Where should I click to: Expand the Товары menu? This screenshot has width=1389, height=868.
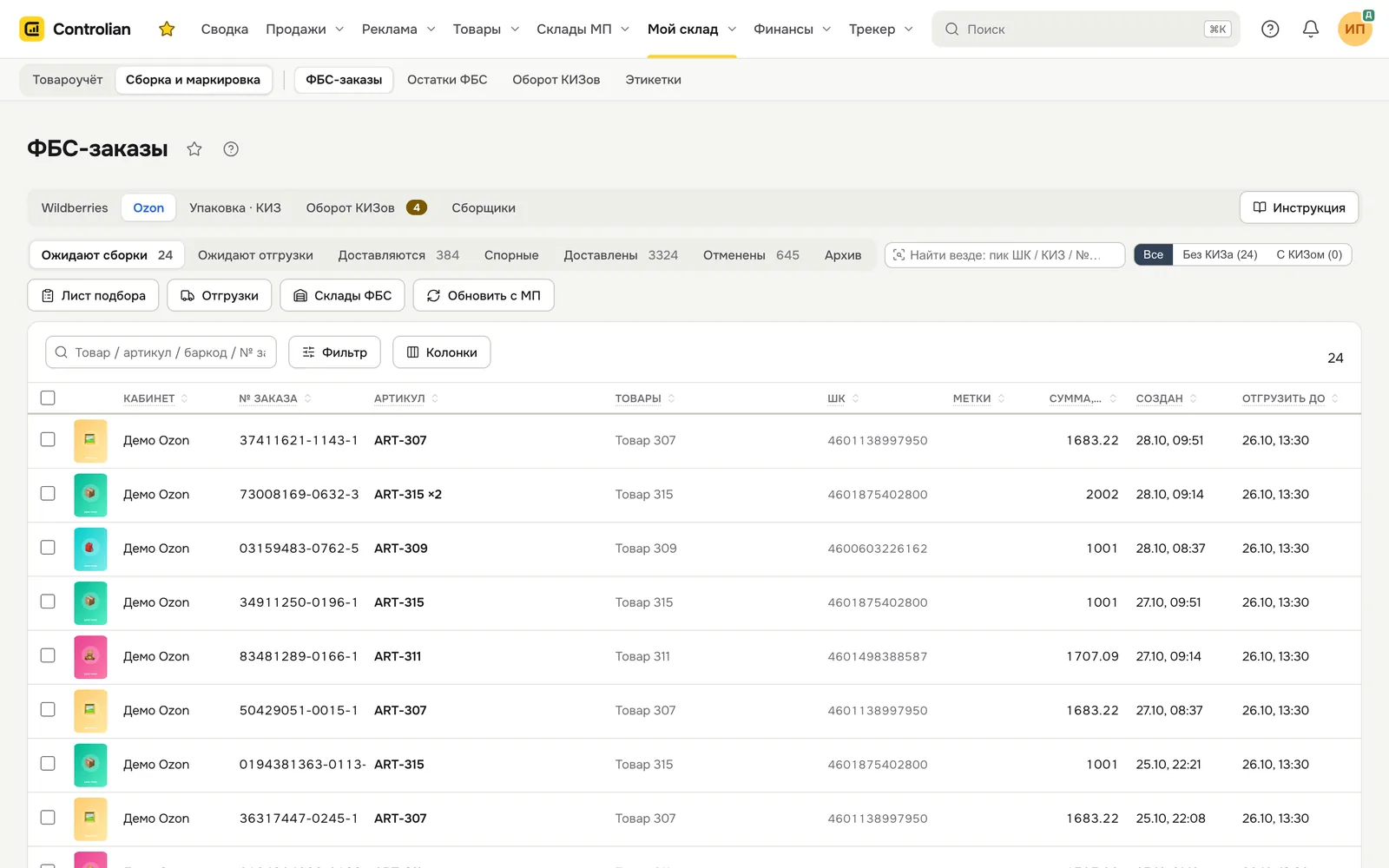[x=486, y=30]
